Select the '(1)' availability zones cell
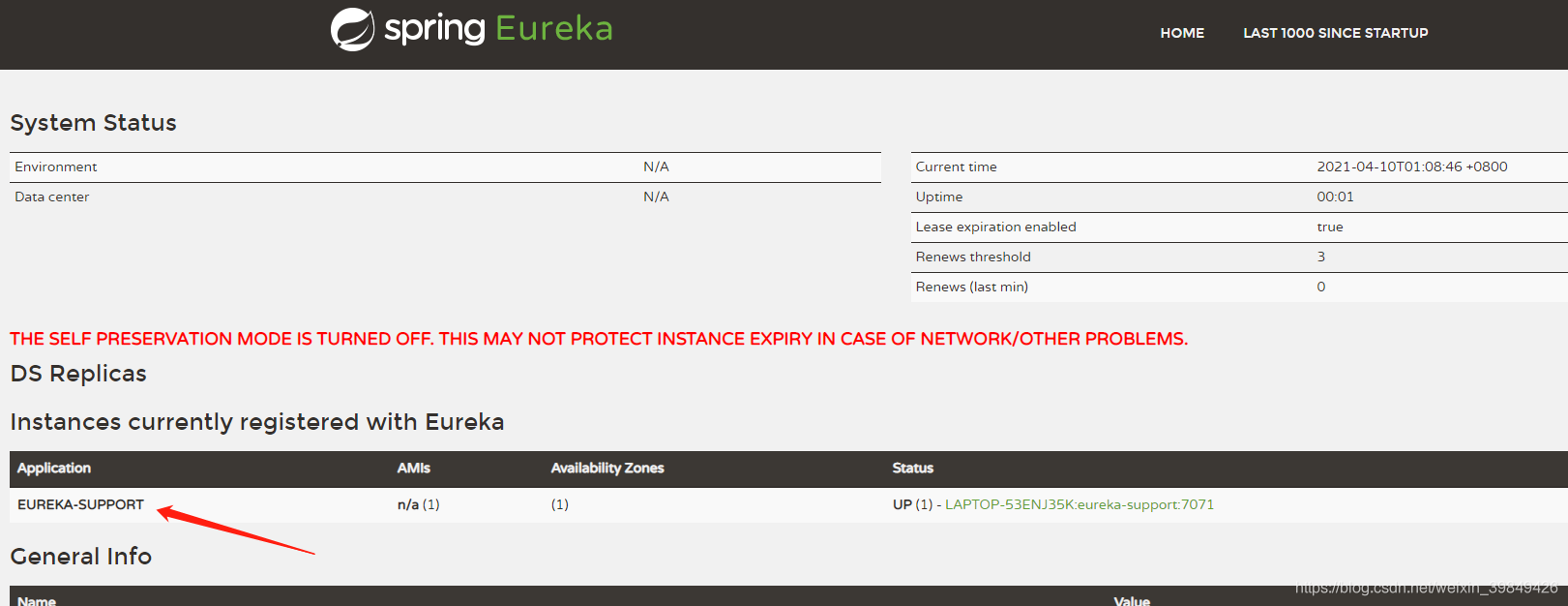Image resolution: width=1568 pixels, height=606 pixels. click(x=560, y=504)
